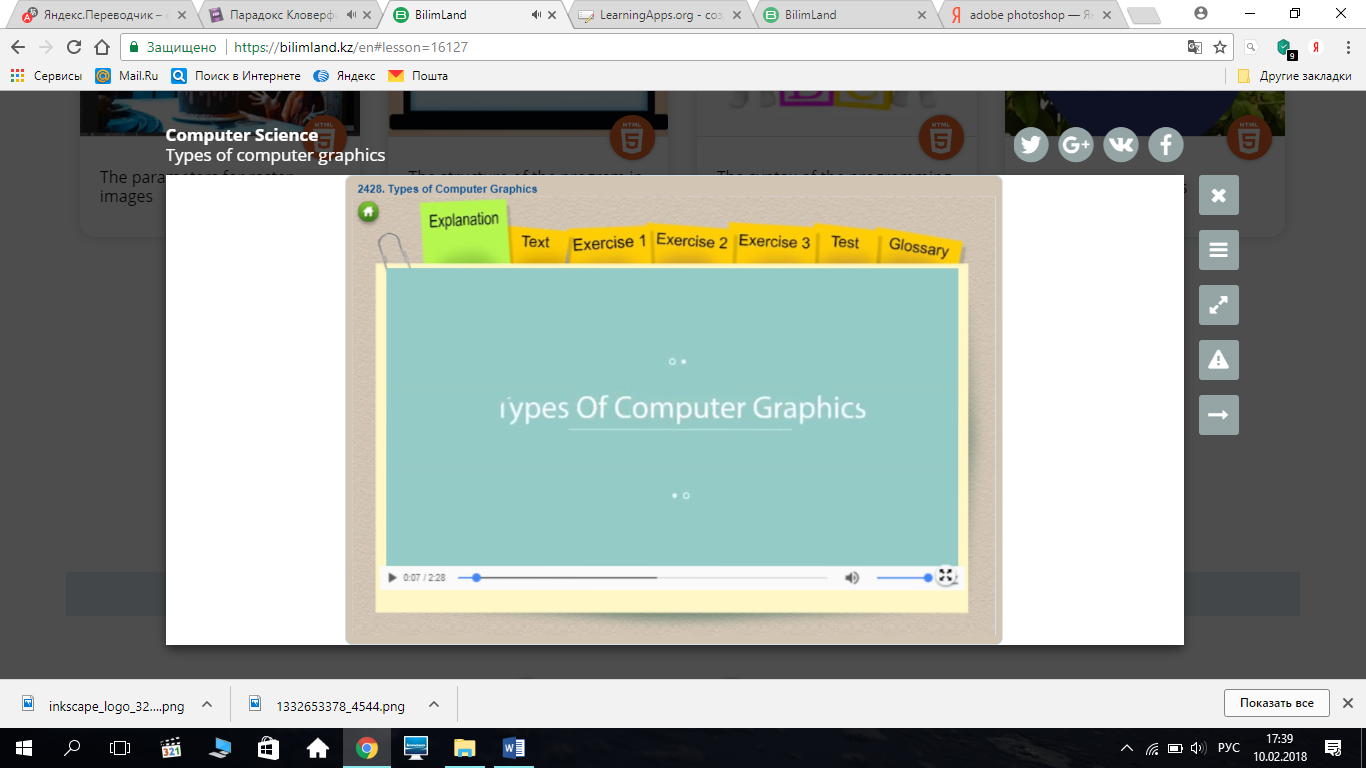Open the Exercise 1 tab
This screenshot has width=1366, height=768.
[x=609, y=243]
